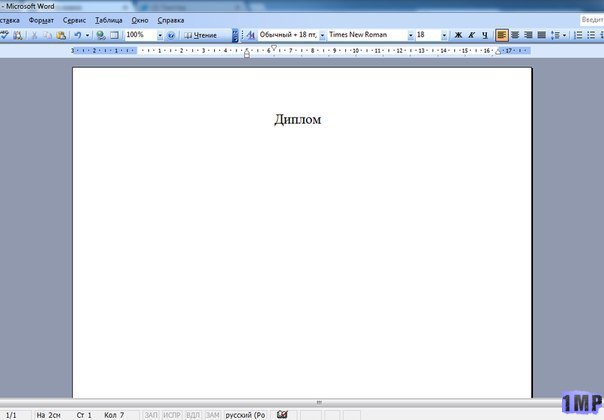Viewport: 604px width, 420px height.
Task: Toggle italic formatting (К)
Action: (x=472, y=35)
